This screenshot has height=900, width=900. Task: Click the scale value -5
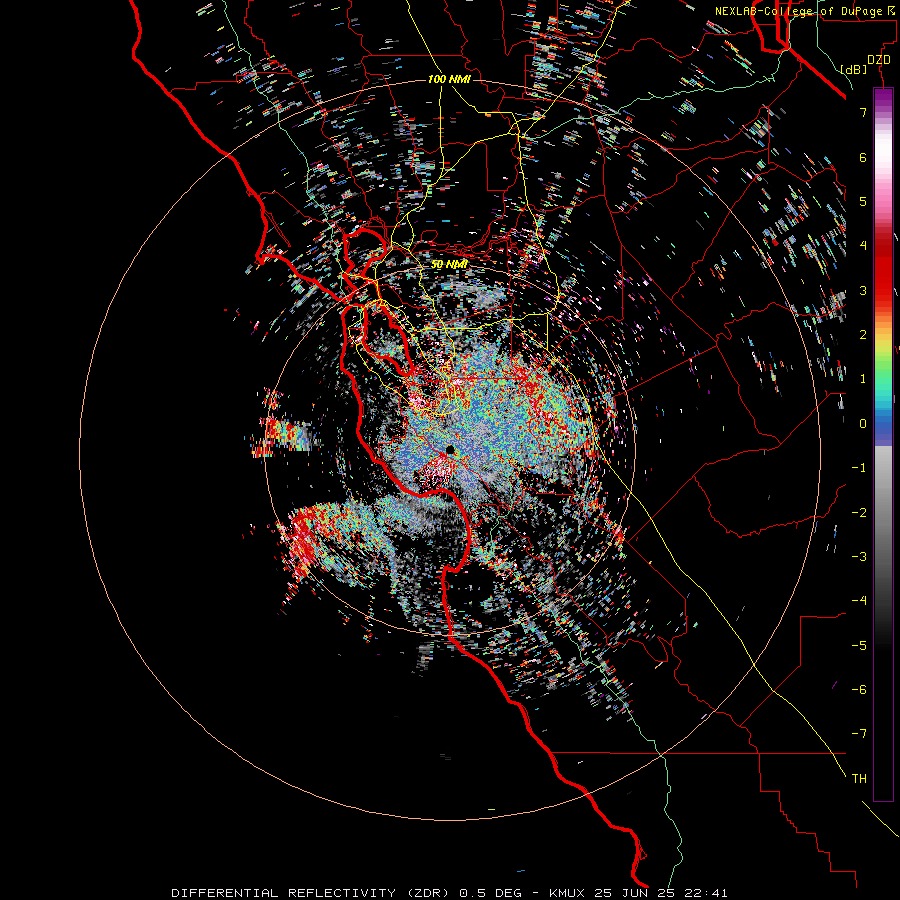coord(859,646)
